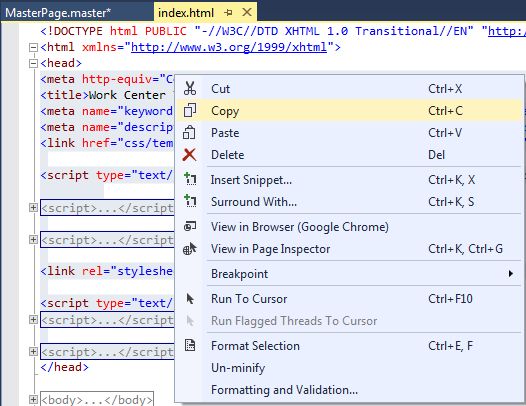
Task: Select Run To Cursor entry
Action: click(x=349, y=298)
